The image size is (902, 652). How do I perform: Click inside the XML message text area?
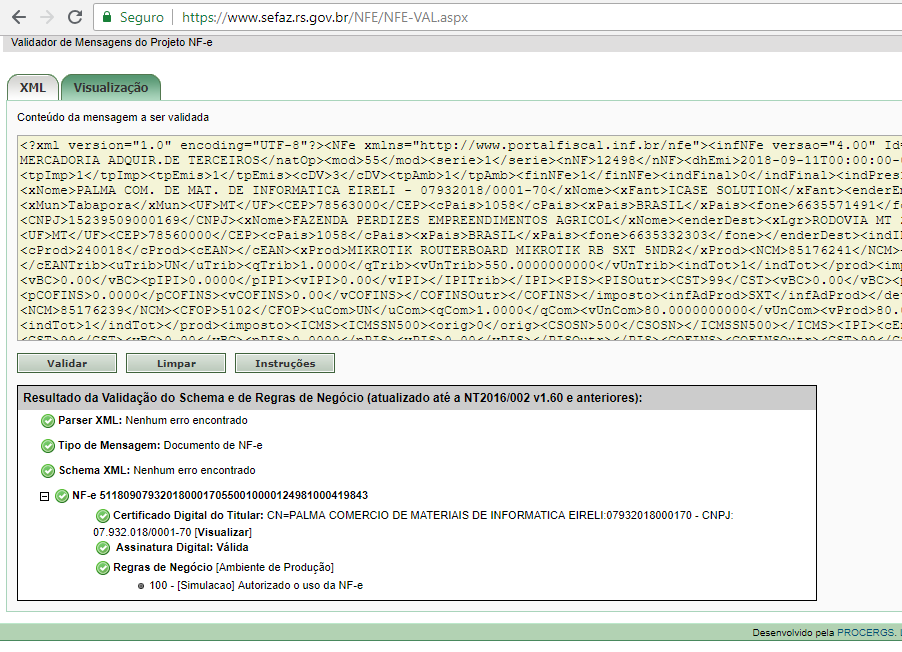(460, 238)
